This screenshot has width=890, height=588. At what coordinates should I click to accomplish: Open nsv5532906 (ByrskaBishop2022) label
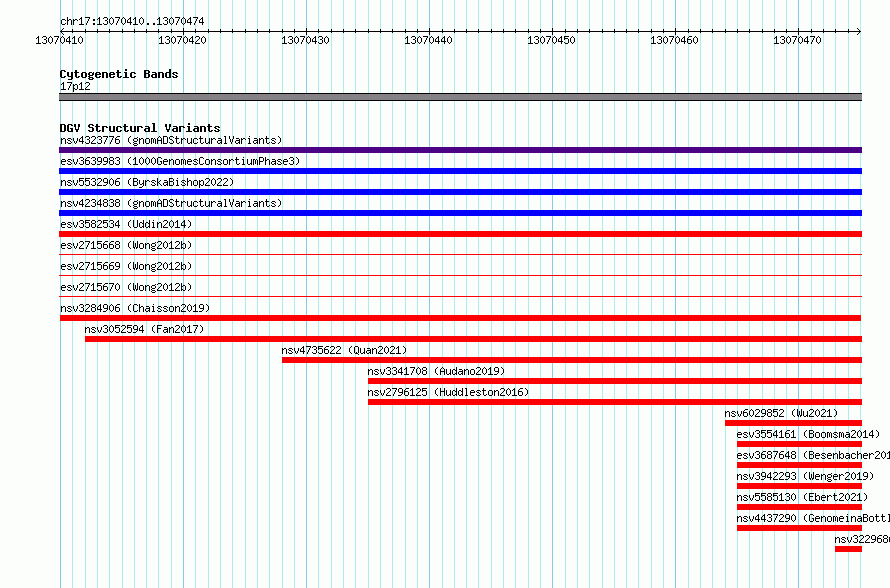[x=147, y=182]
